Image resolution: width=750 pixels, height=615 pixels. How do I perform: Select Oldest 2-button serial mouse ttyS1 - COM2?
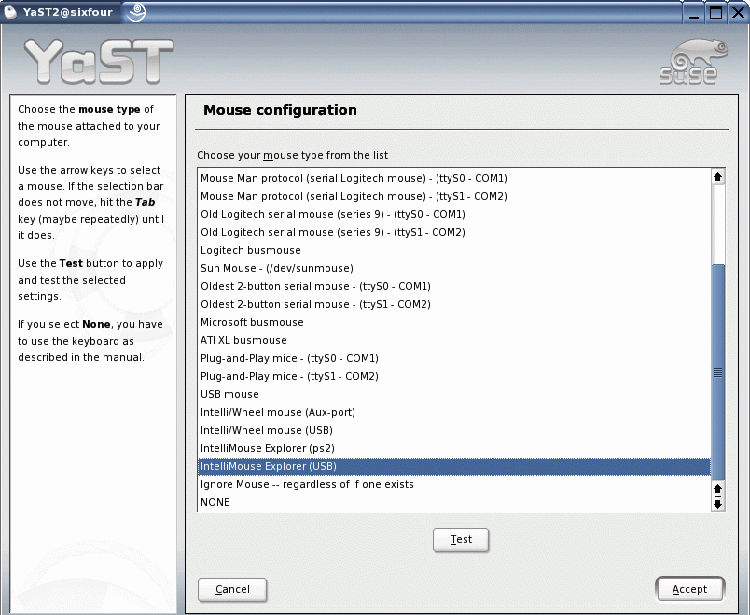click(454, 305)
